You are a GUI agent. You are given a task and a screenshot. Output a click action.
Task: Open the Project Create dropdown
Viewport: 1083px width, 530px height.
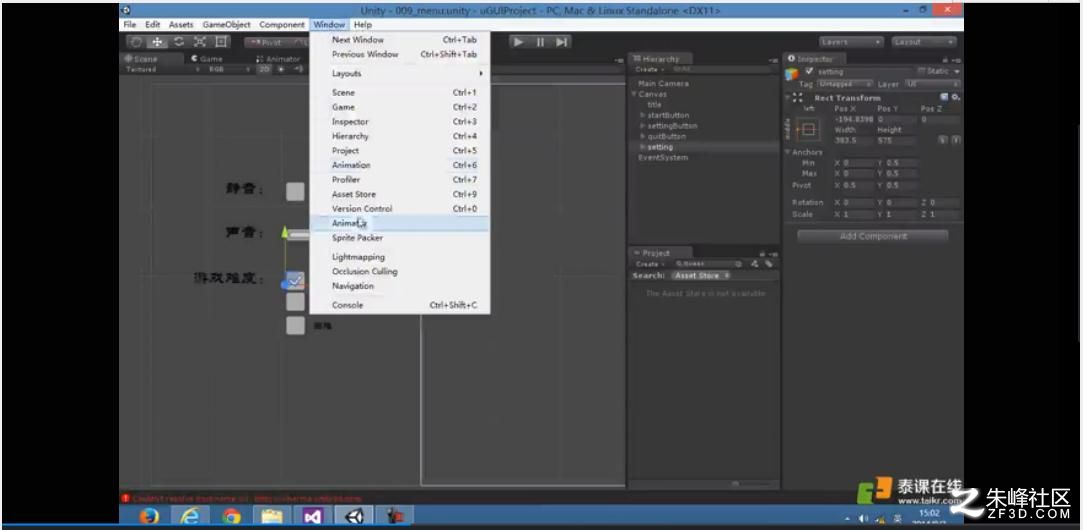pos(649,264)
